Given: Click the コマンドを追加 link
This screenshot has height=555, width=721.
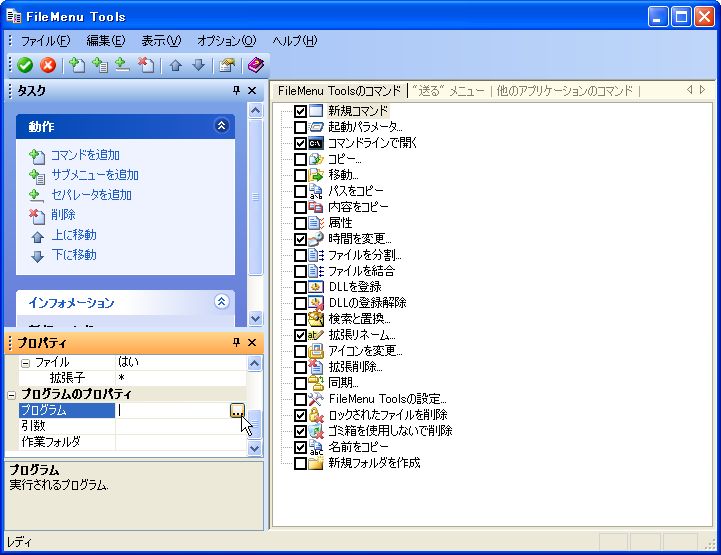Looking at the screenshot, I should pos(85,155).
